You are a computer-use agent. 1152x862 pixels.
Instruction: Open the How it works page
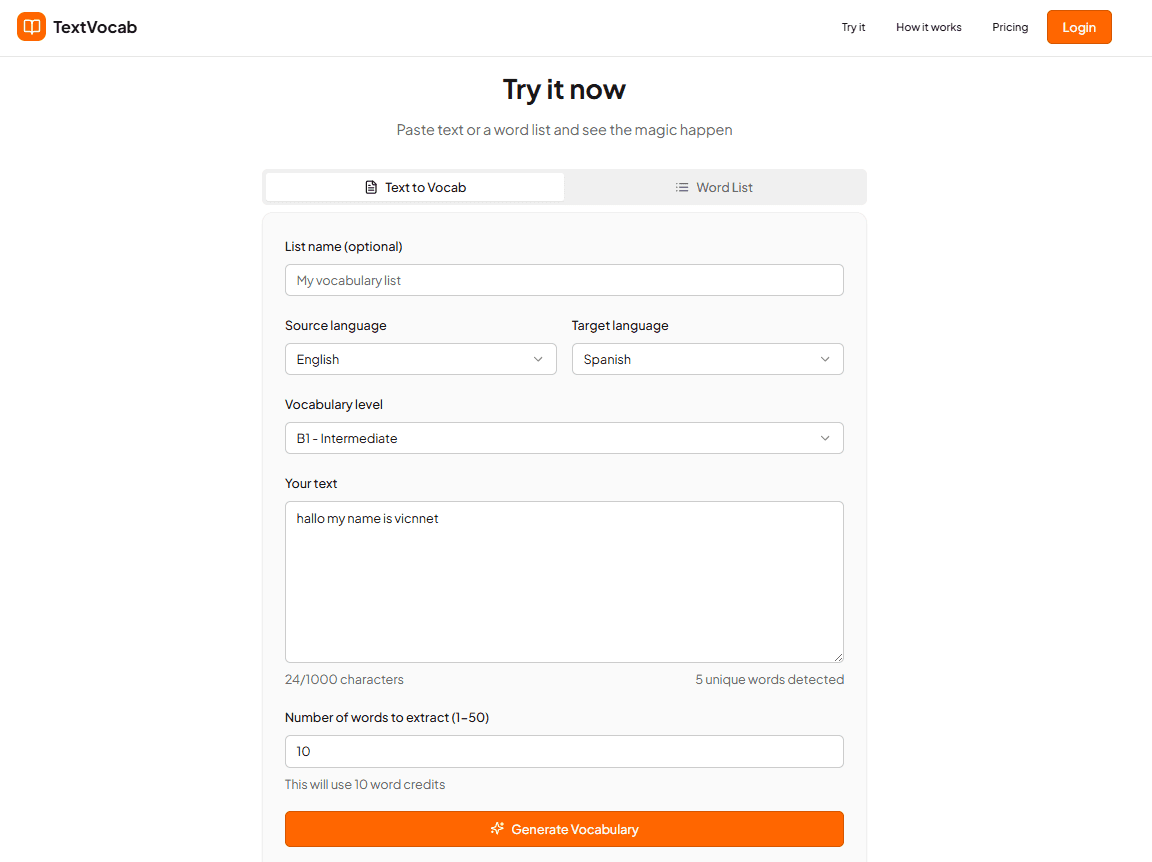point(928,27)
